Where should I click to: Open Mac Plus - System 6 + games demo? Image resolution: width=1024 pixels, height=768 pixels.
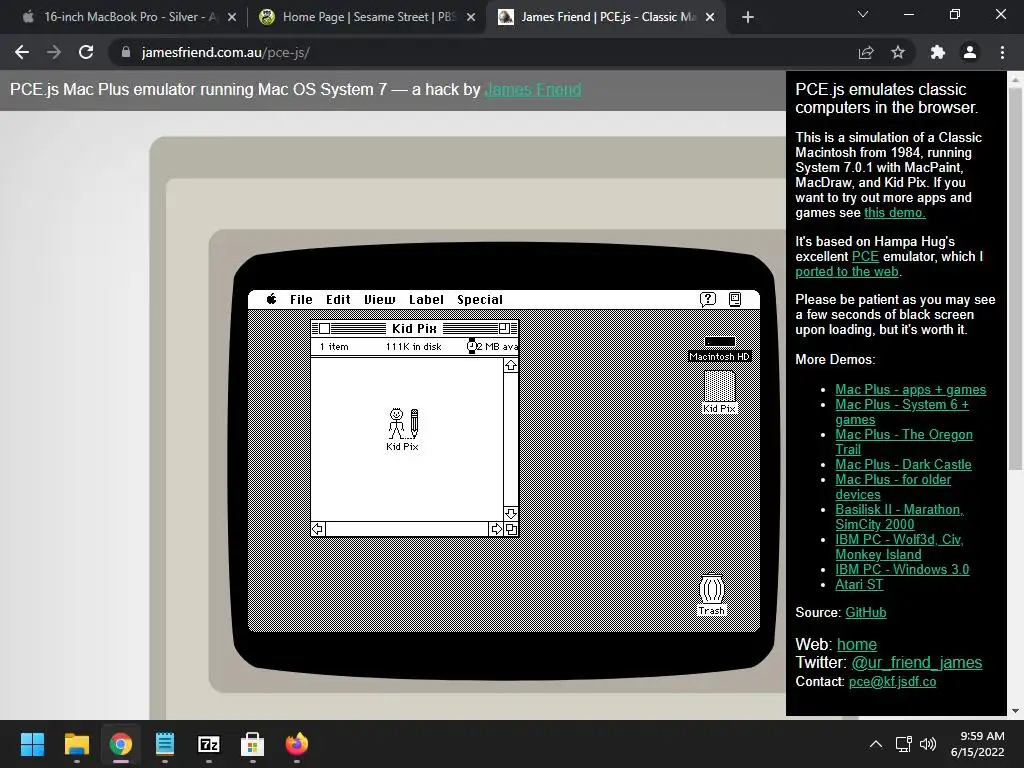click(x=902, y=412)
